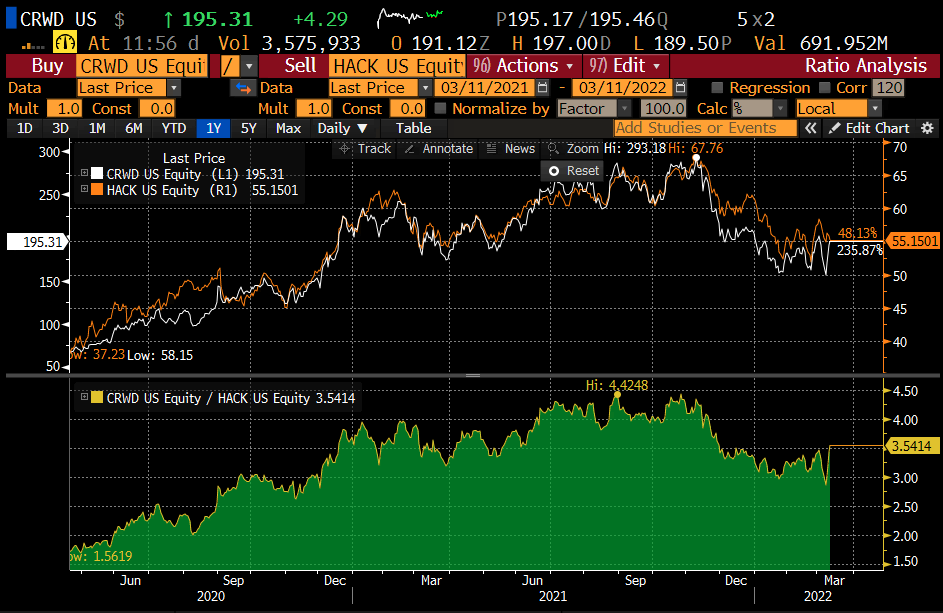Select the 1M range tab

[x=97, y=128]
